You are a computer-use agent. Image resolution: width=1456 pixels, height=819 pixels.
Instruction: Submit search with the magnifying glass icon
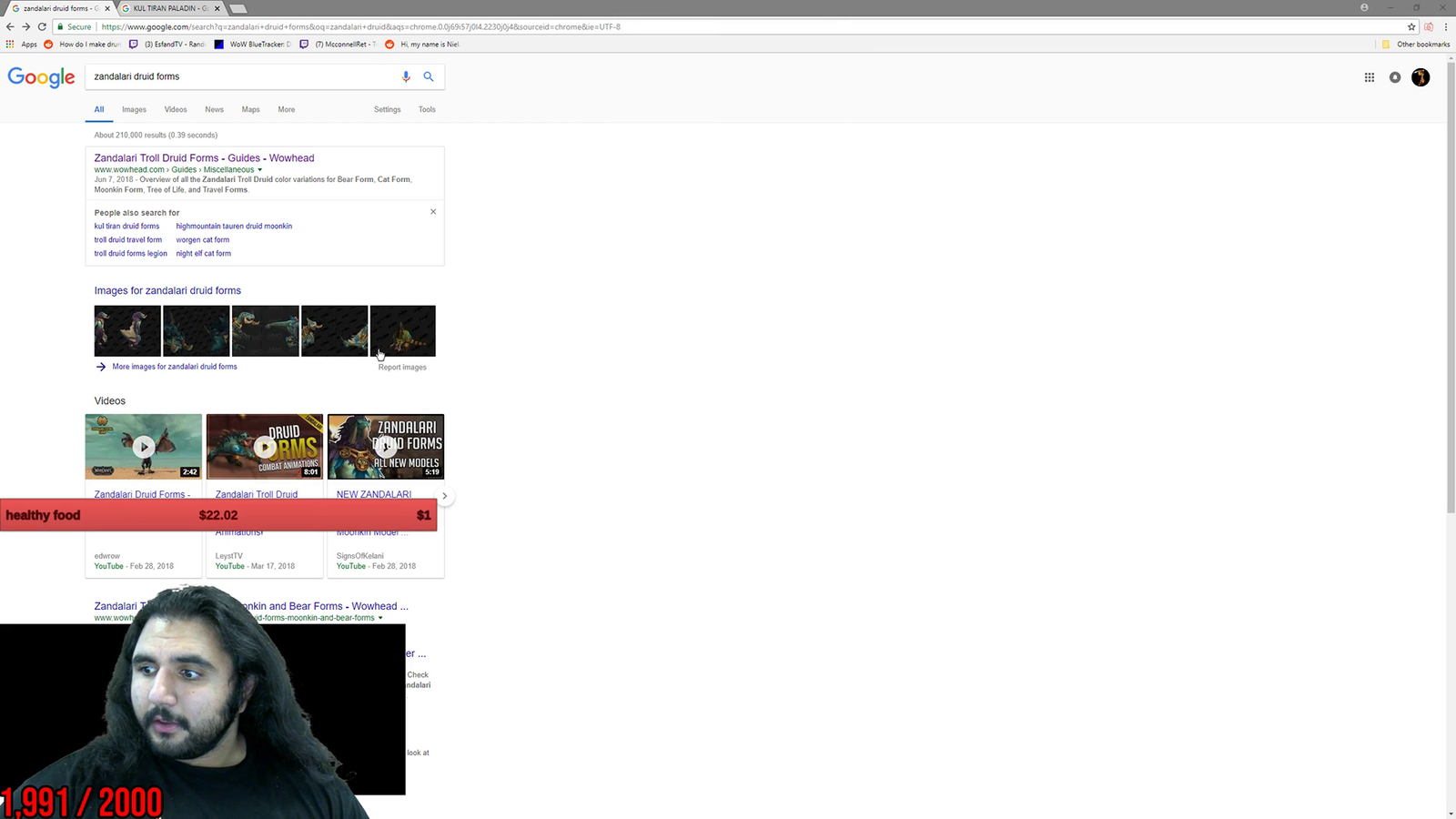pyautogui.click(x=429, y=76)
